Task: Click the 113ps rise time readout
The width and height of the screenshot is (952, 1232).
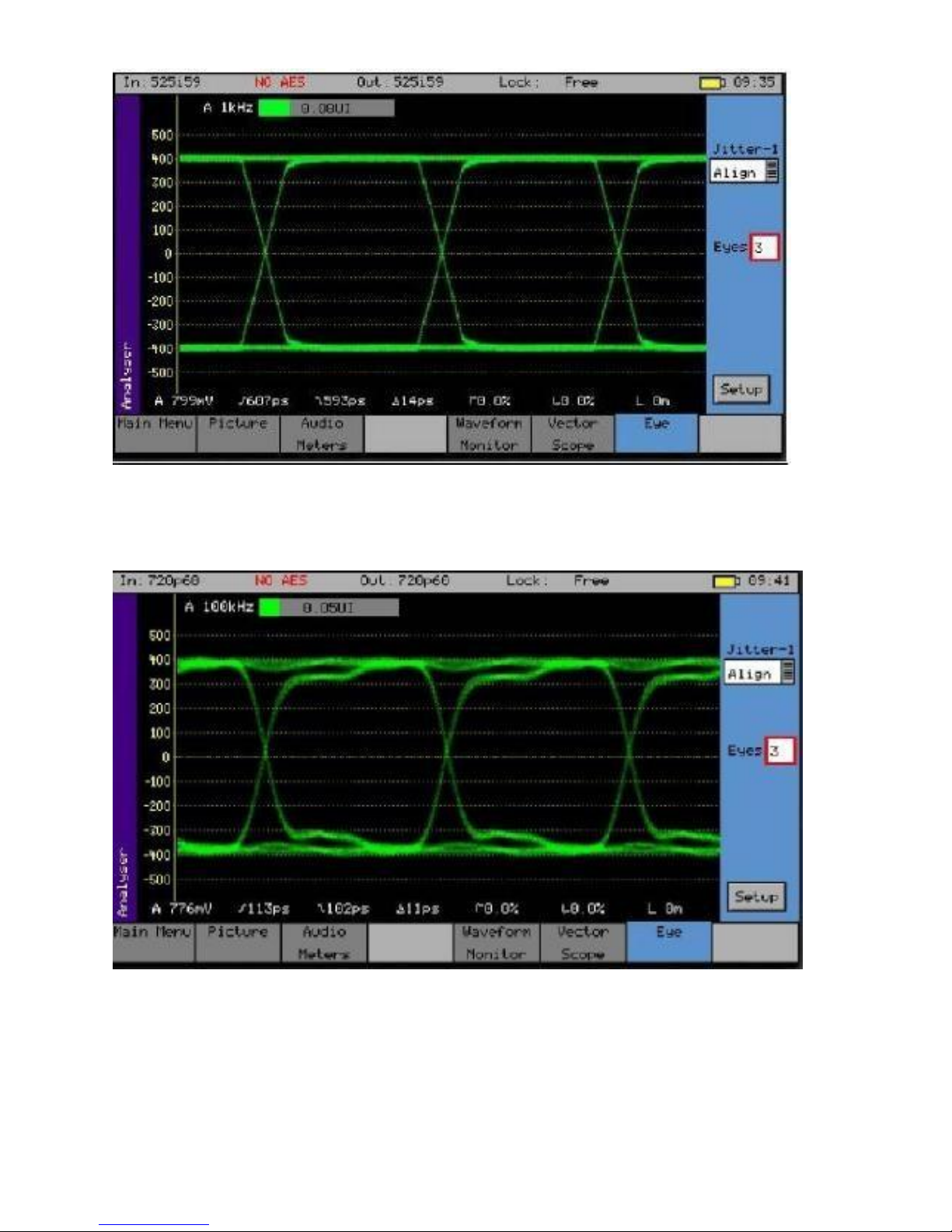Action: 264,909
